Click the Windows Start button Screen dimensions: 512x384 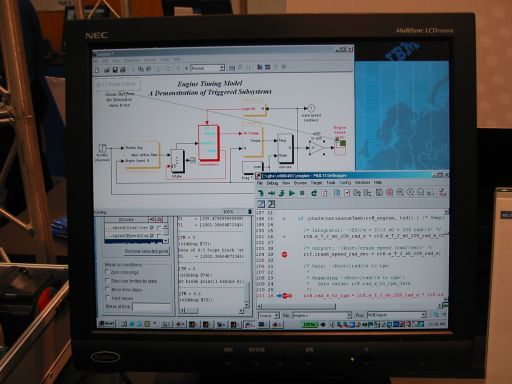tap(106, 323)
